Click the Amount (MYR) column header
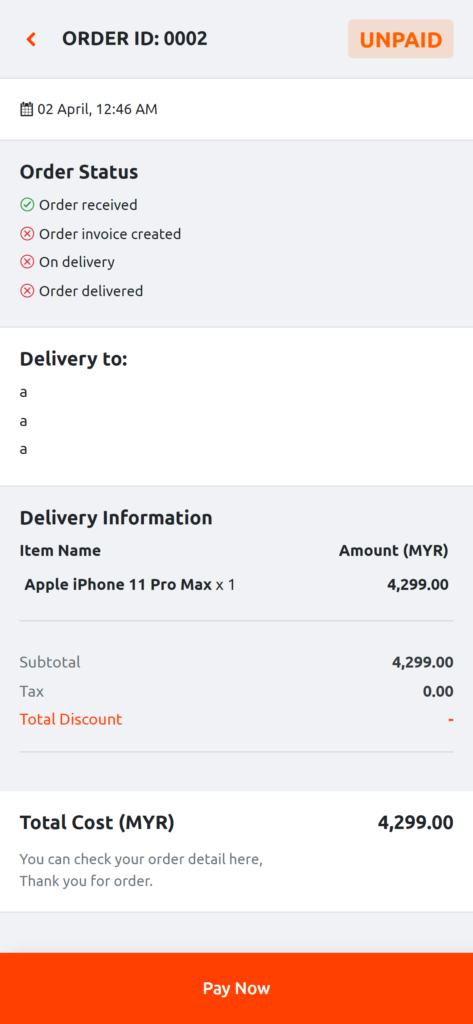 click(x=393, y=551)
